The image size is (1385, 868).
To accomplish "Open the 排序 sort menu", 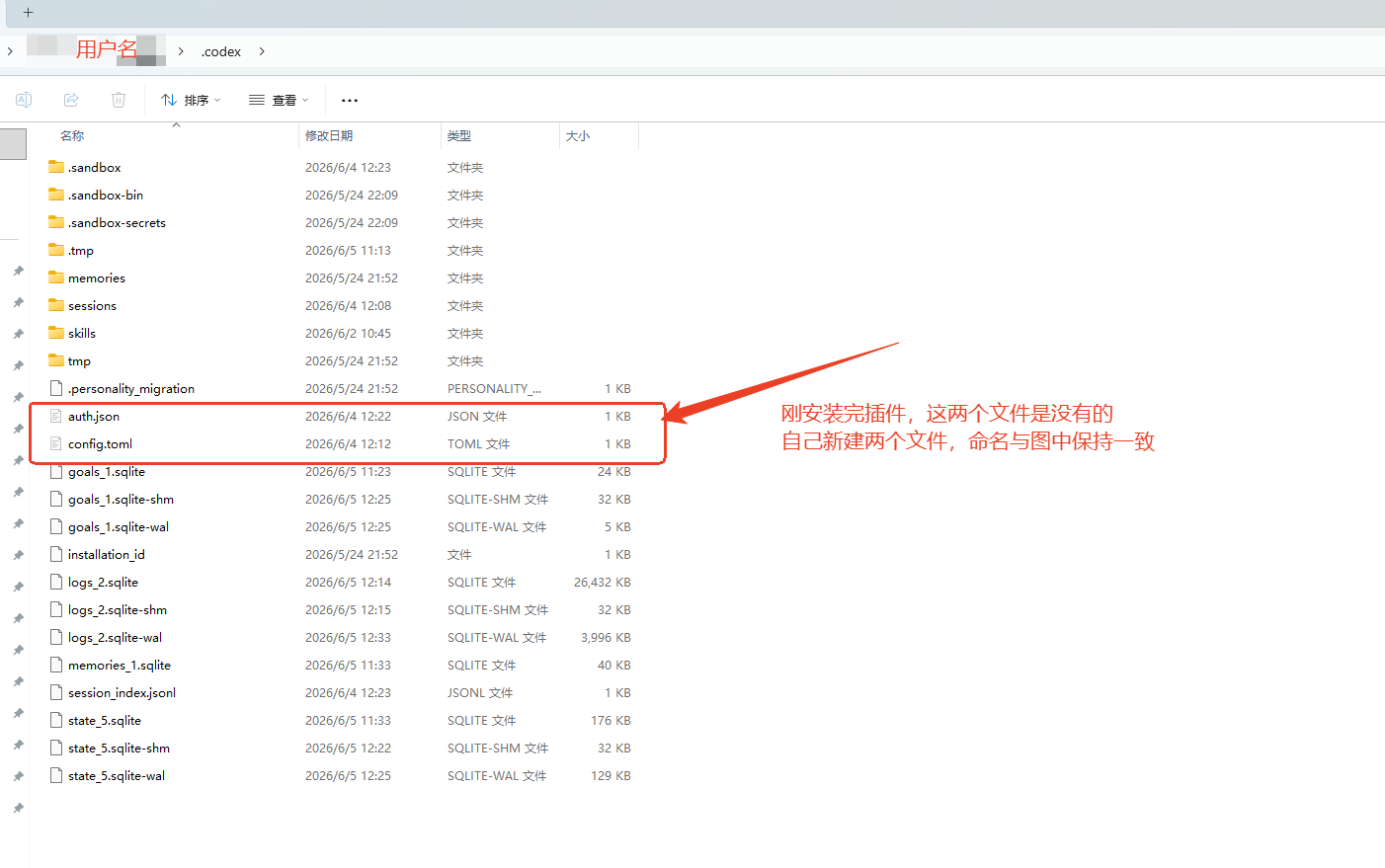I will (191, 100).
